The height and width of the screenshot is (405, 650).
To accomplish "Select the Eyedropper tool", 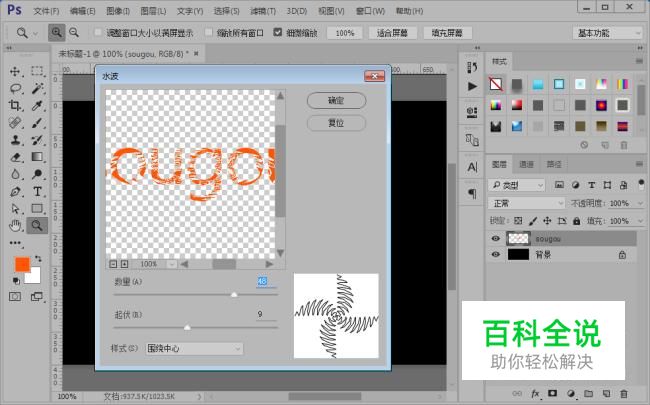I will tap(37, 105).
